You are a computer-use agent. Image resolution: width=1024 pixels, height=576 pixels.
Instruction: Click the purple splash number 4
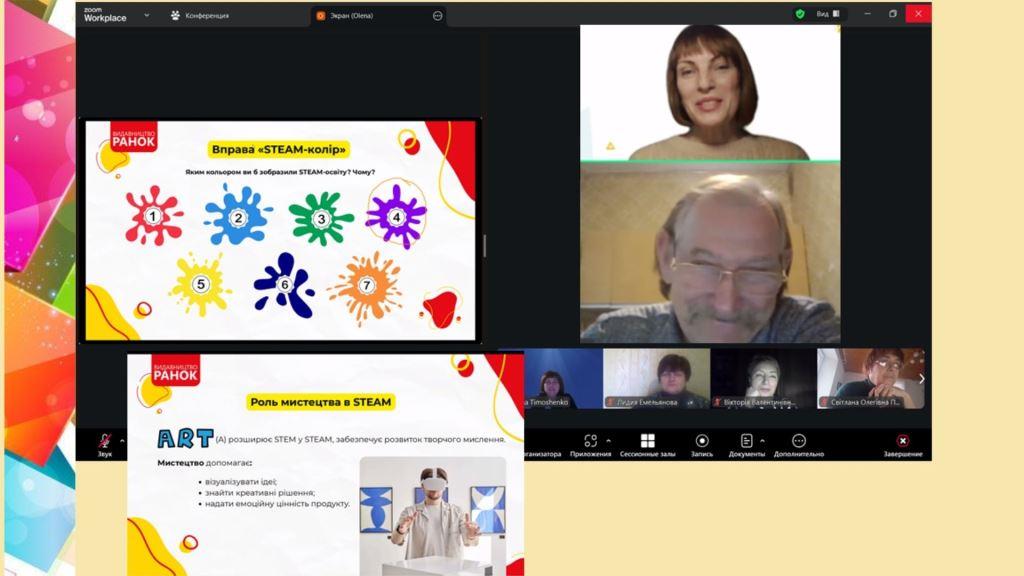click(396, 216)
